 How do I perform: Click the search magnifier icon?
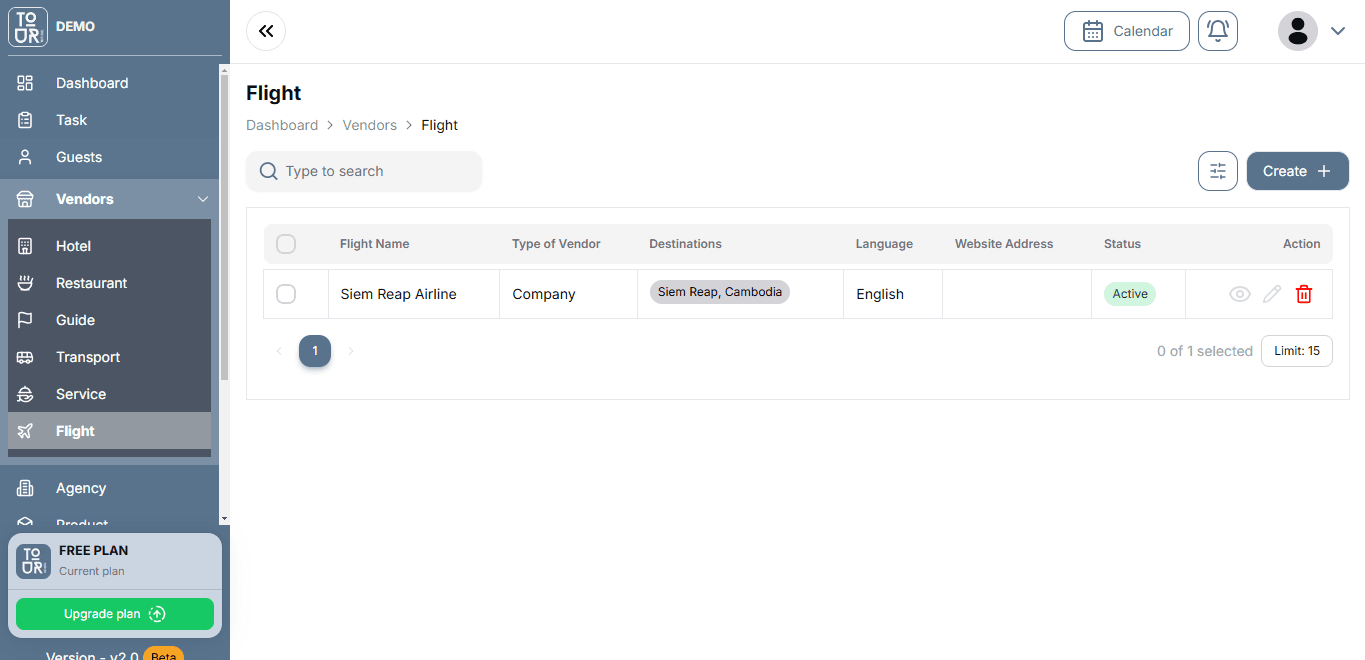tap(267, 171)
